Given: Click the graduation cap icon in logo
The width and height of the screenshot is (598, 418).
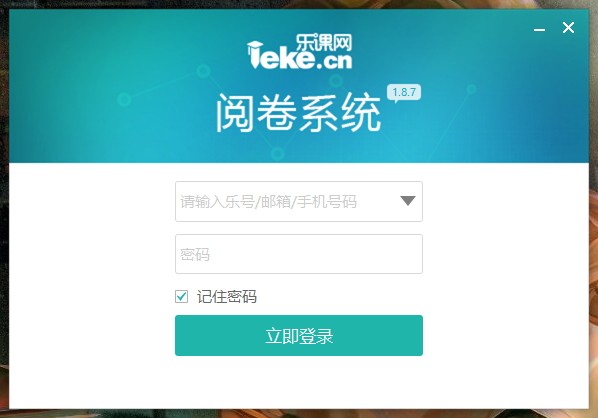Looking at the screenshot, I should click(x=255, y=49).
